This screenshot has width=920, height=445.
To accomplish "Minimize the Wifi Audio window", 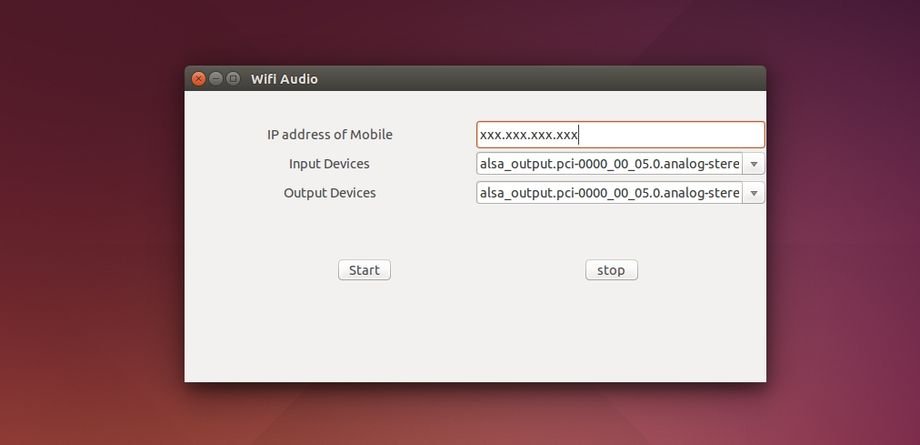I will [215, 79].
